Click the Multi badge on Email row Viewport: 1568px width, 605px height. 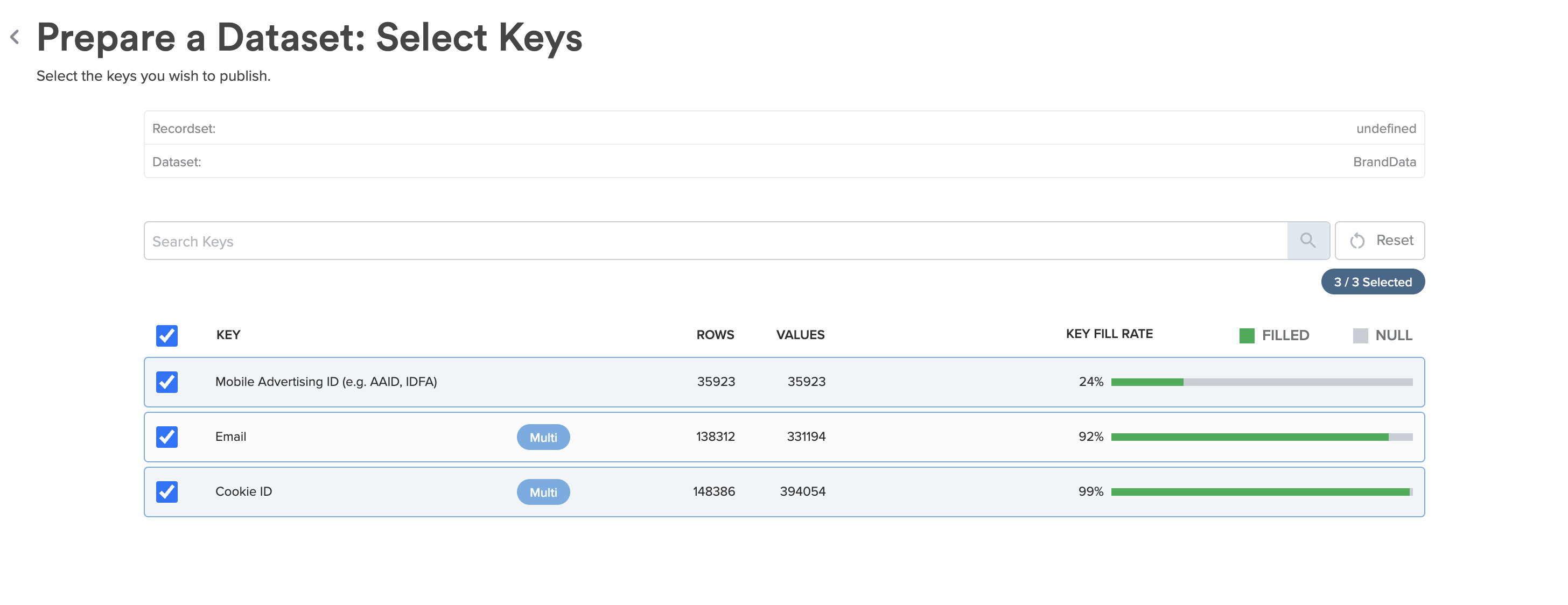pyautogui.click(x=543, y=437)
